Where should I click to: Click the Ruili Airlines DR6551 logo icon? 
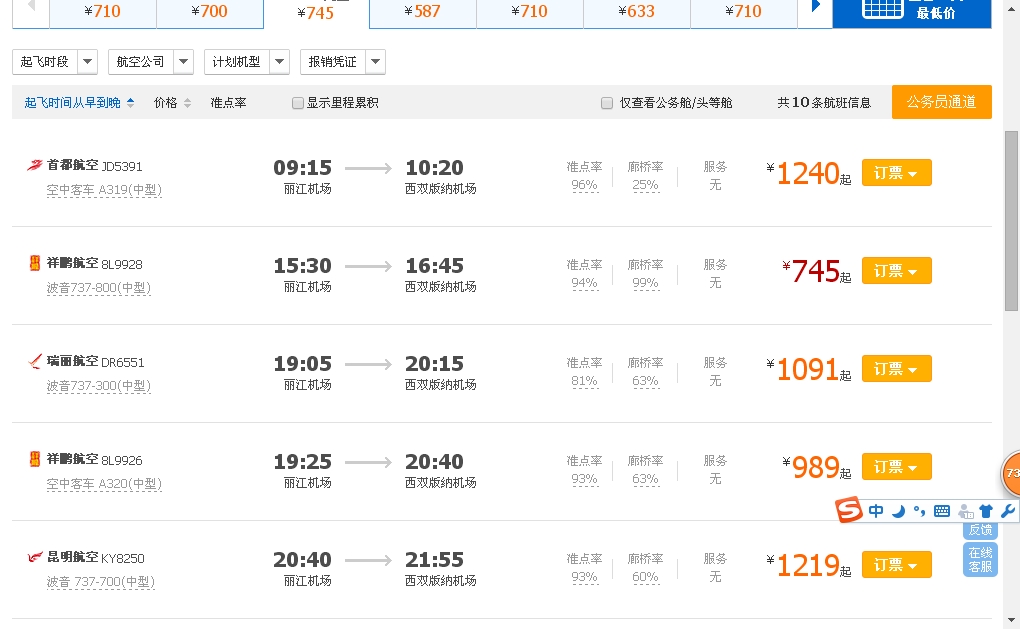[35, 361]
